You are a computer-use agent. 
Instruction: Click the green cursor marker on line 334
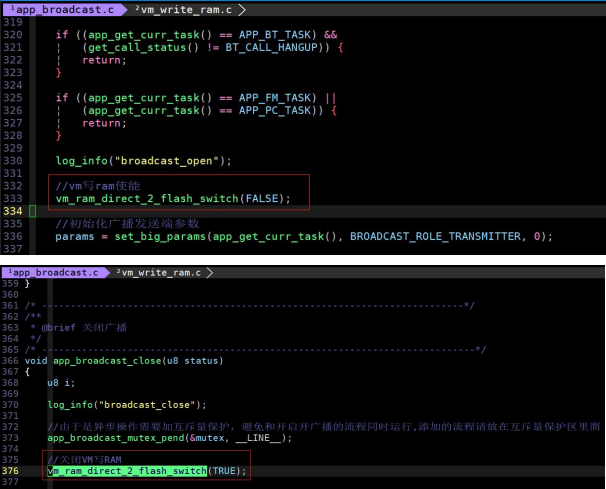[x=32, y=211]
